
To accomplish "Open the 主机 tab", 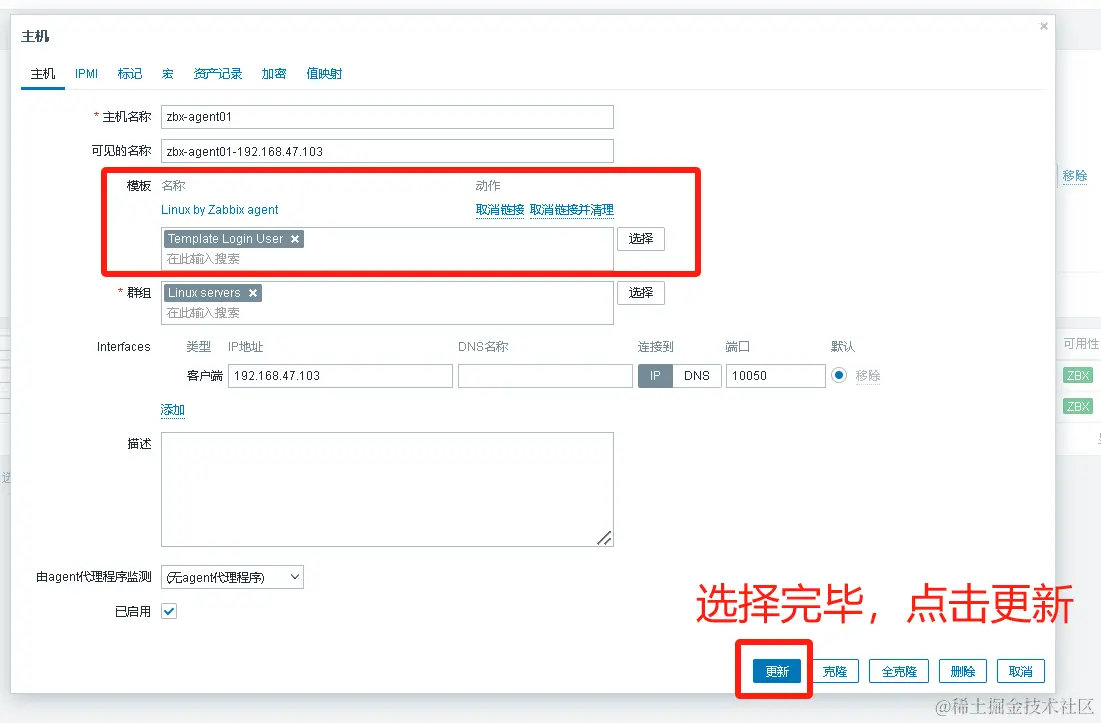I will pos(43,74).
